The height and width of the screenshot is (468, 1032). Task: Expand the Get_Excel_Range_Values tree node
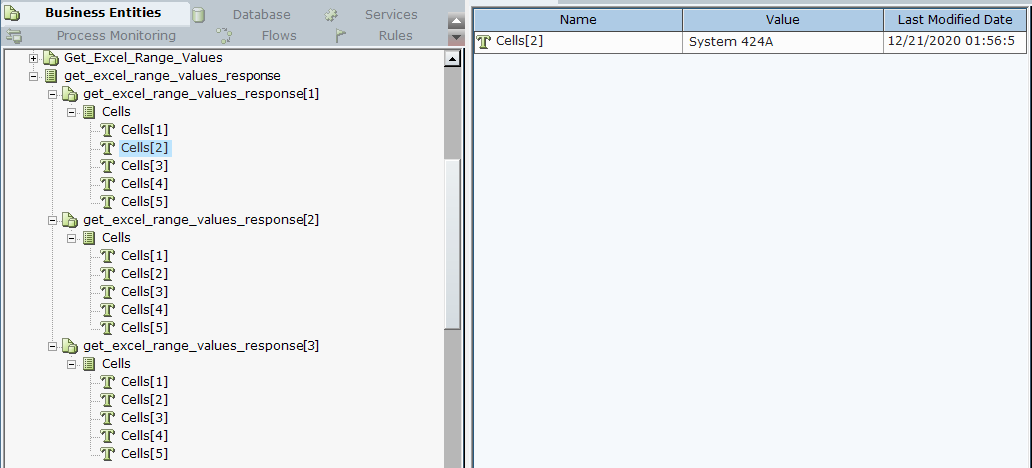pos(34,58)
